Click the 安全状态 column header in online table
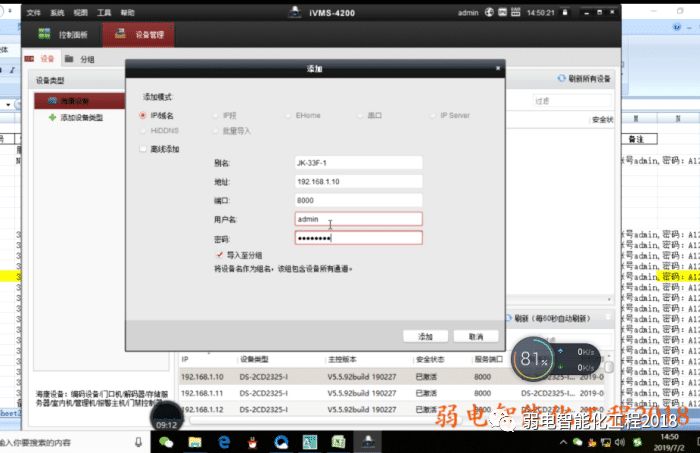The width and height of the screenshot is (700, 453). coord(430,359)
